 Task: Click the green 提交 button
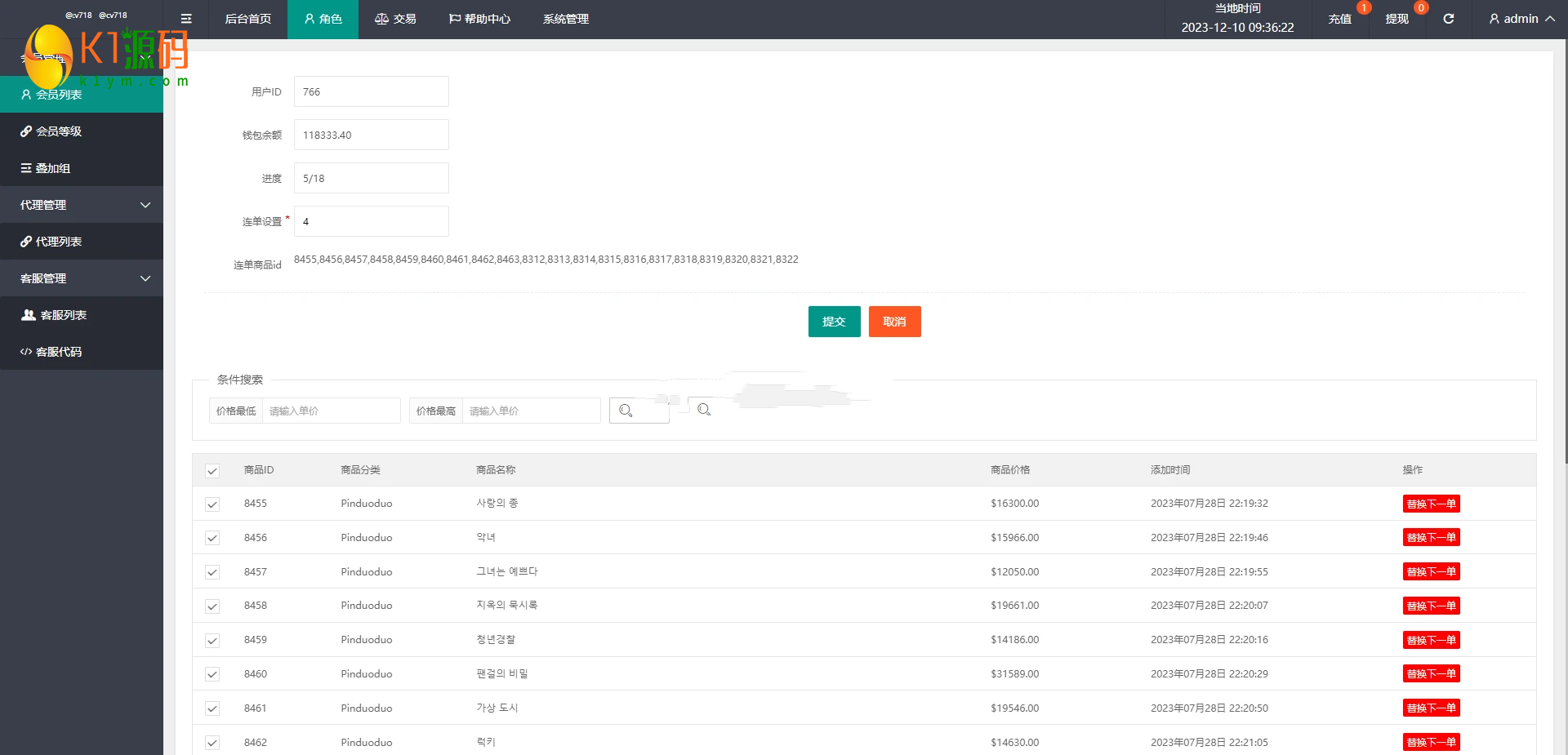pyautogui.click(x=834, y=322)
